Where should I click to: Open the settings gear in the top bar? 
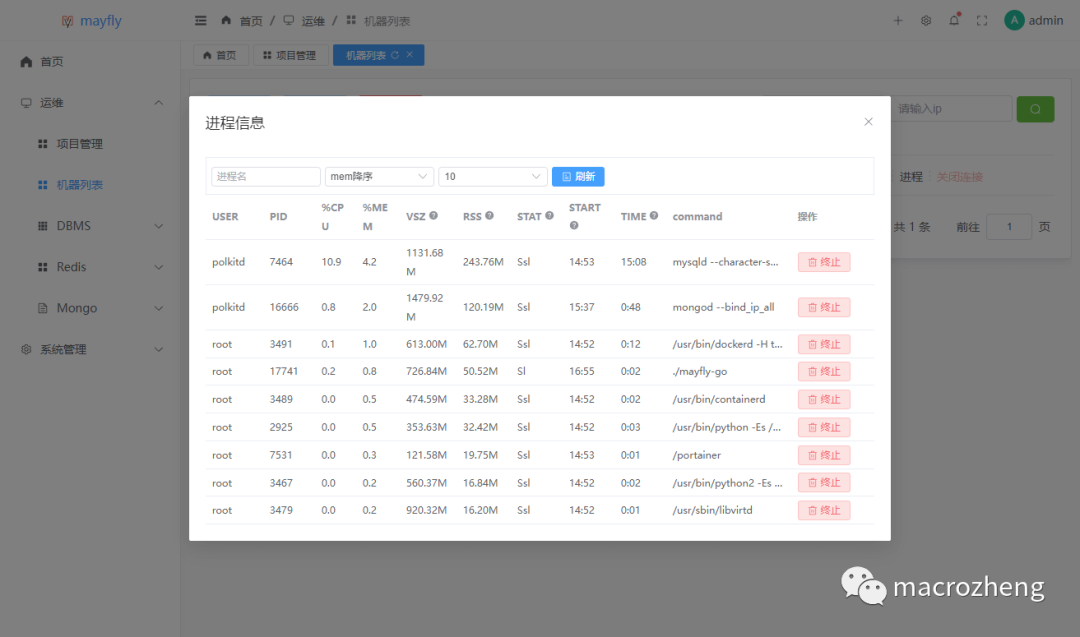(x=925, y=20)
